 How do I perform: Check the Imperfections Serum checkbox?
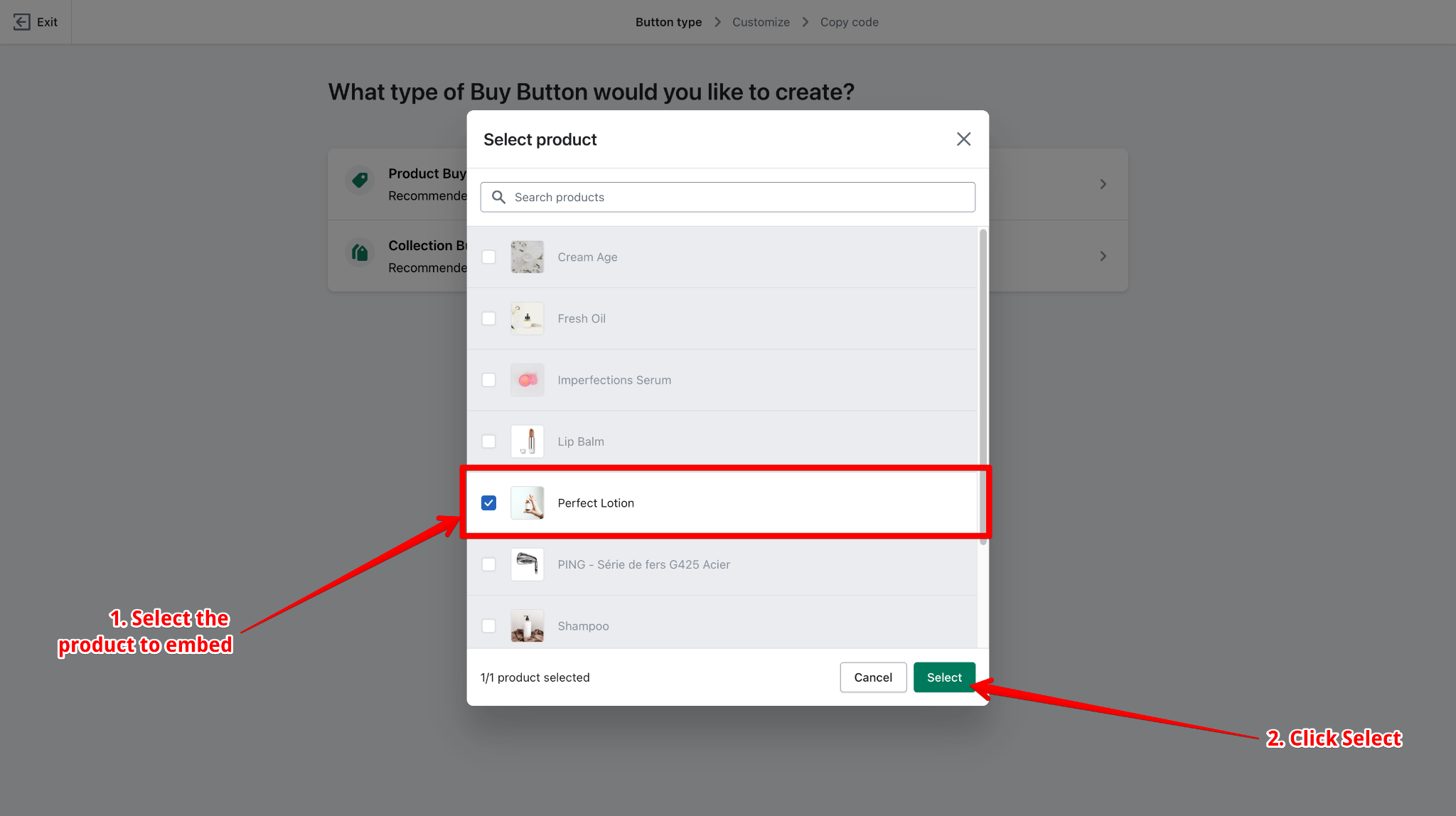click(488, 380)
